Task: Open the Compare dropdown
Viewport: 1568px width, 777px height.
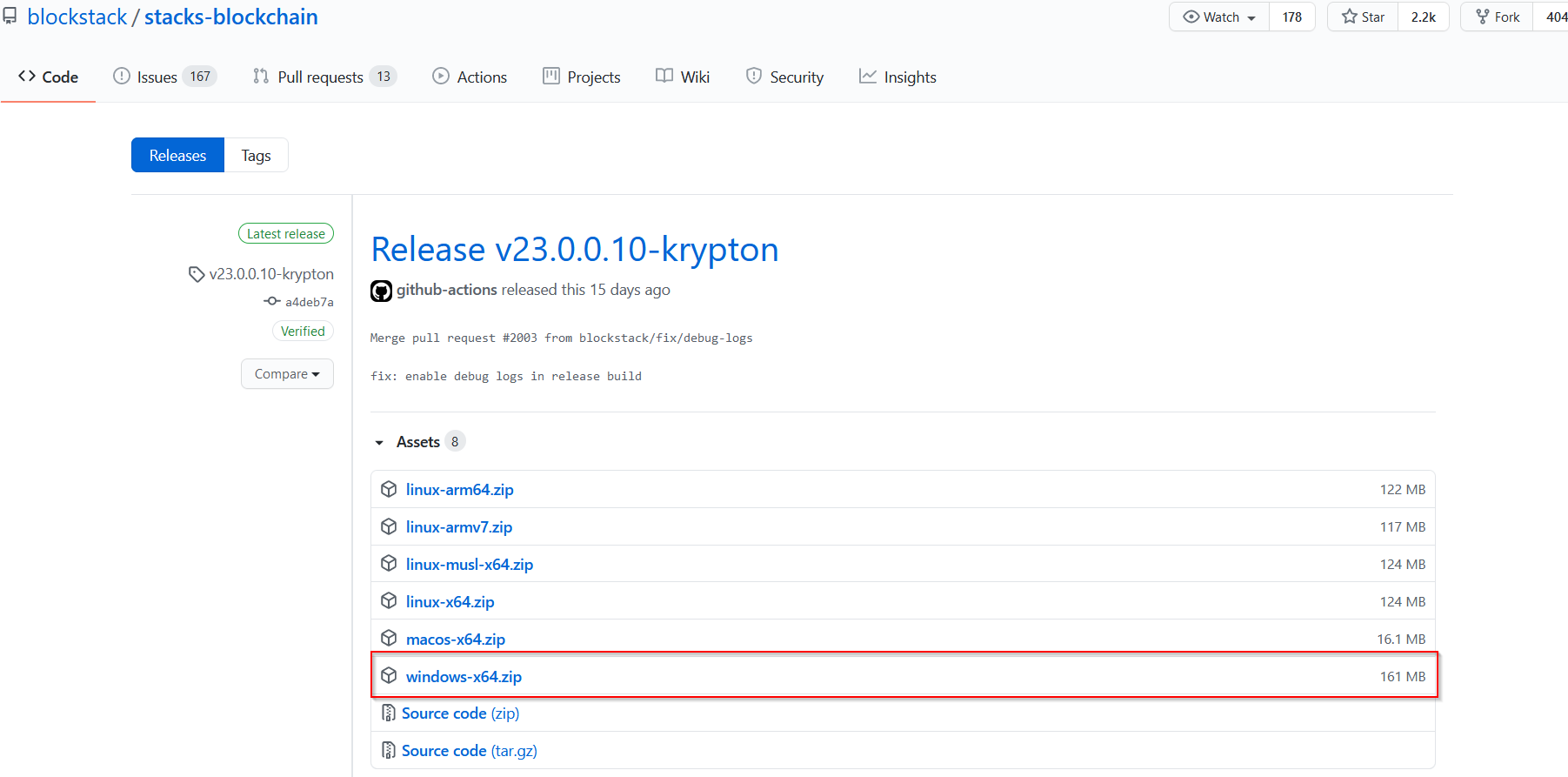Action: tap(287, 374)
